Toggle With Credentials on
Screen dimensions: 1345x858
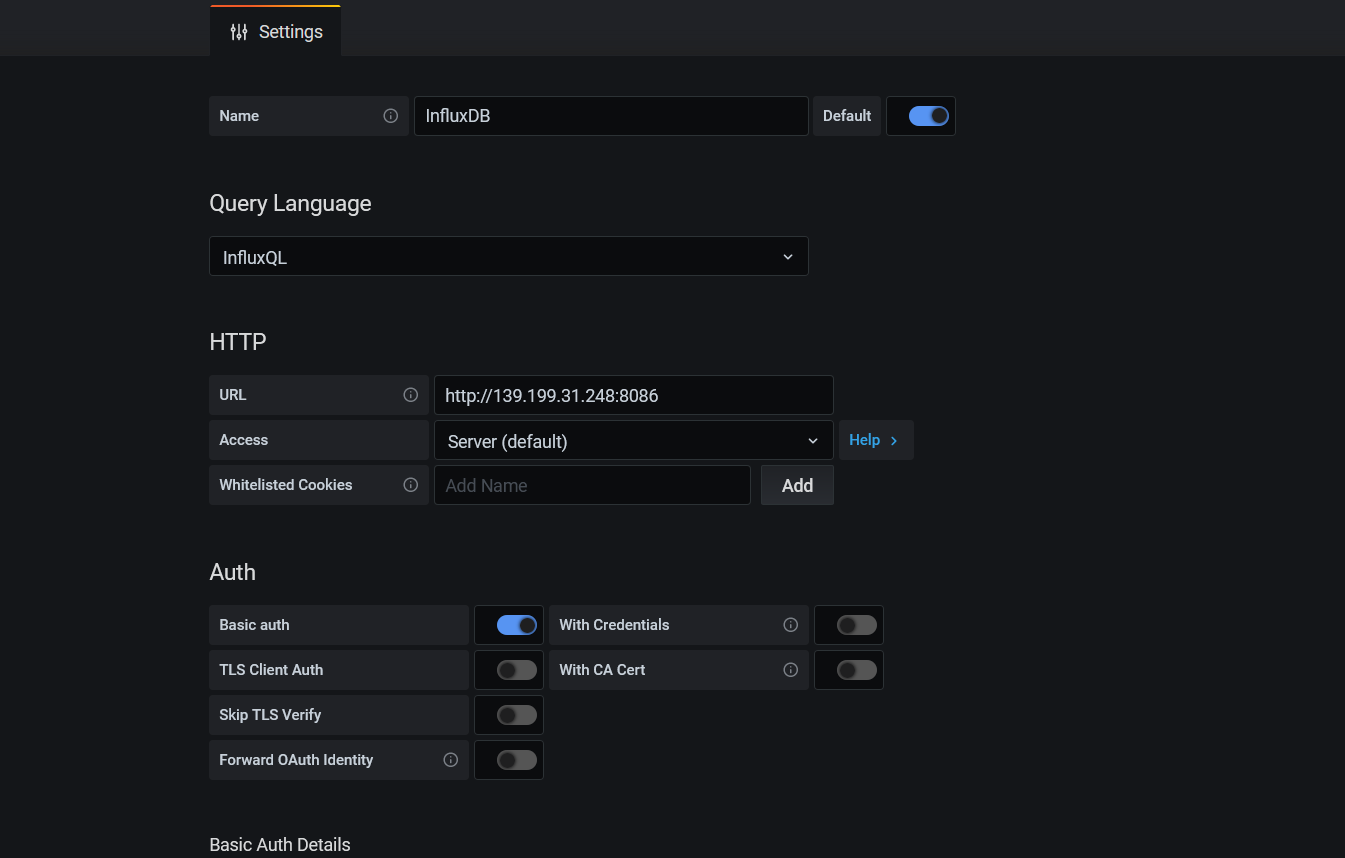(848, 624)
